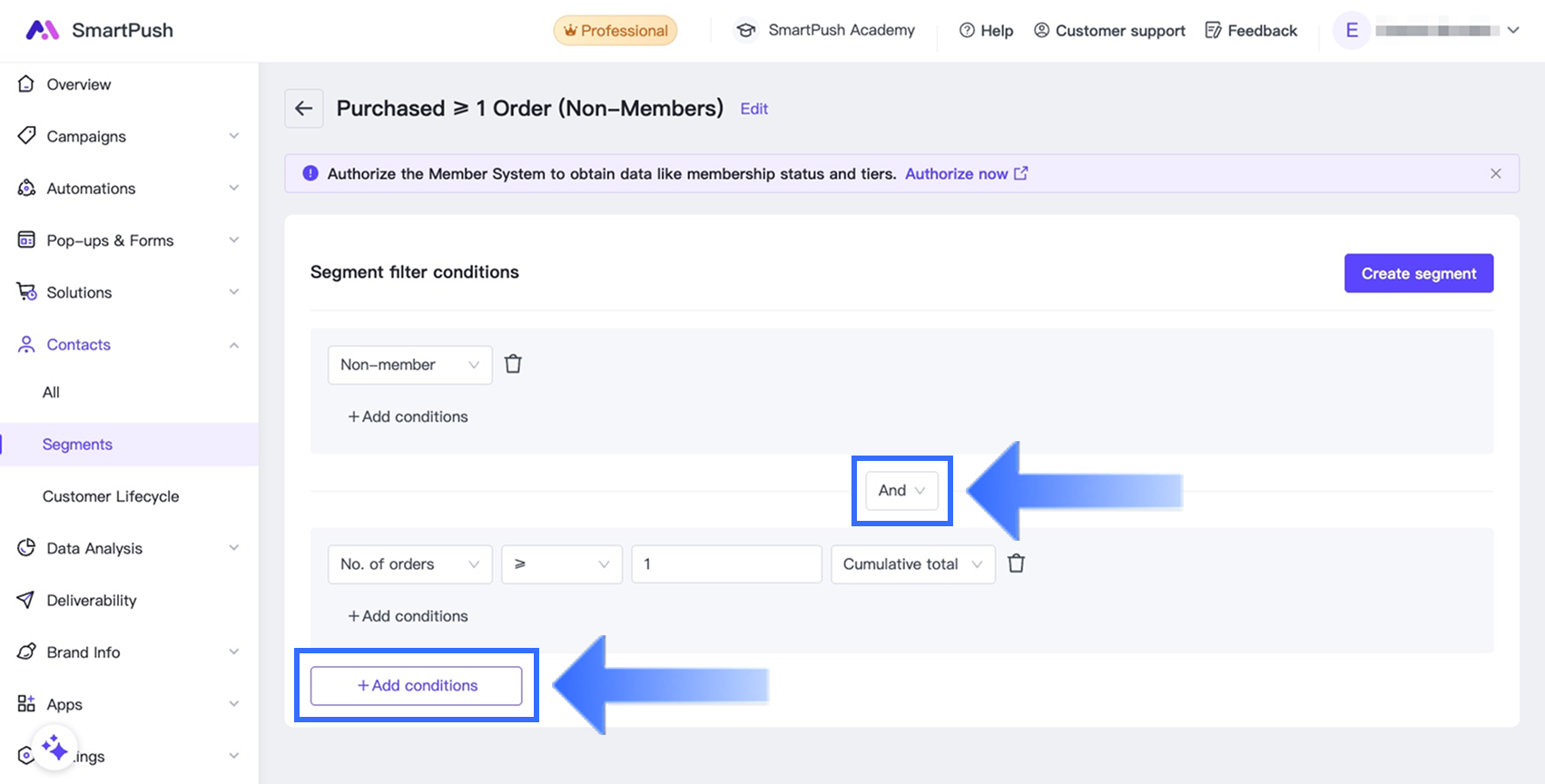1545x784 pixels.
Task: Delete the Non-member condition with trash icon
Action: 513,365
